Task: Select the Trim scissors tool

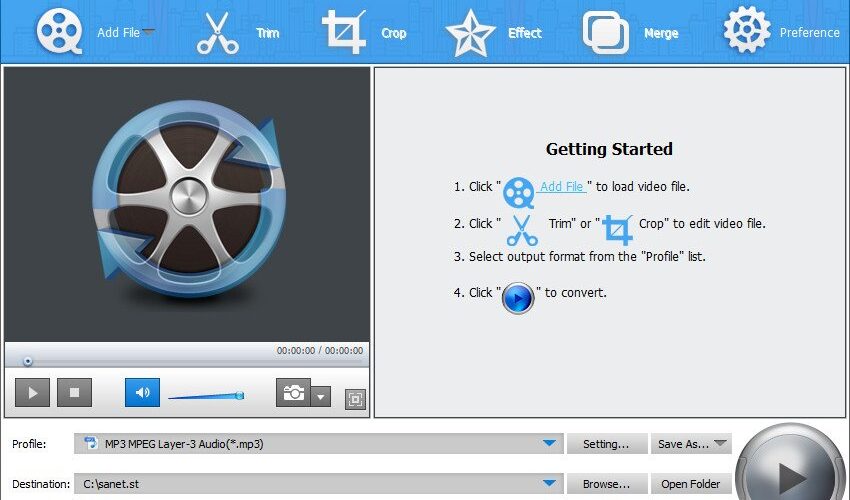Action: (217, 33)
